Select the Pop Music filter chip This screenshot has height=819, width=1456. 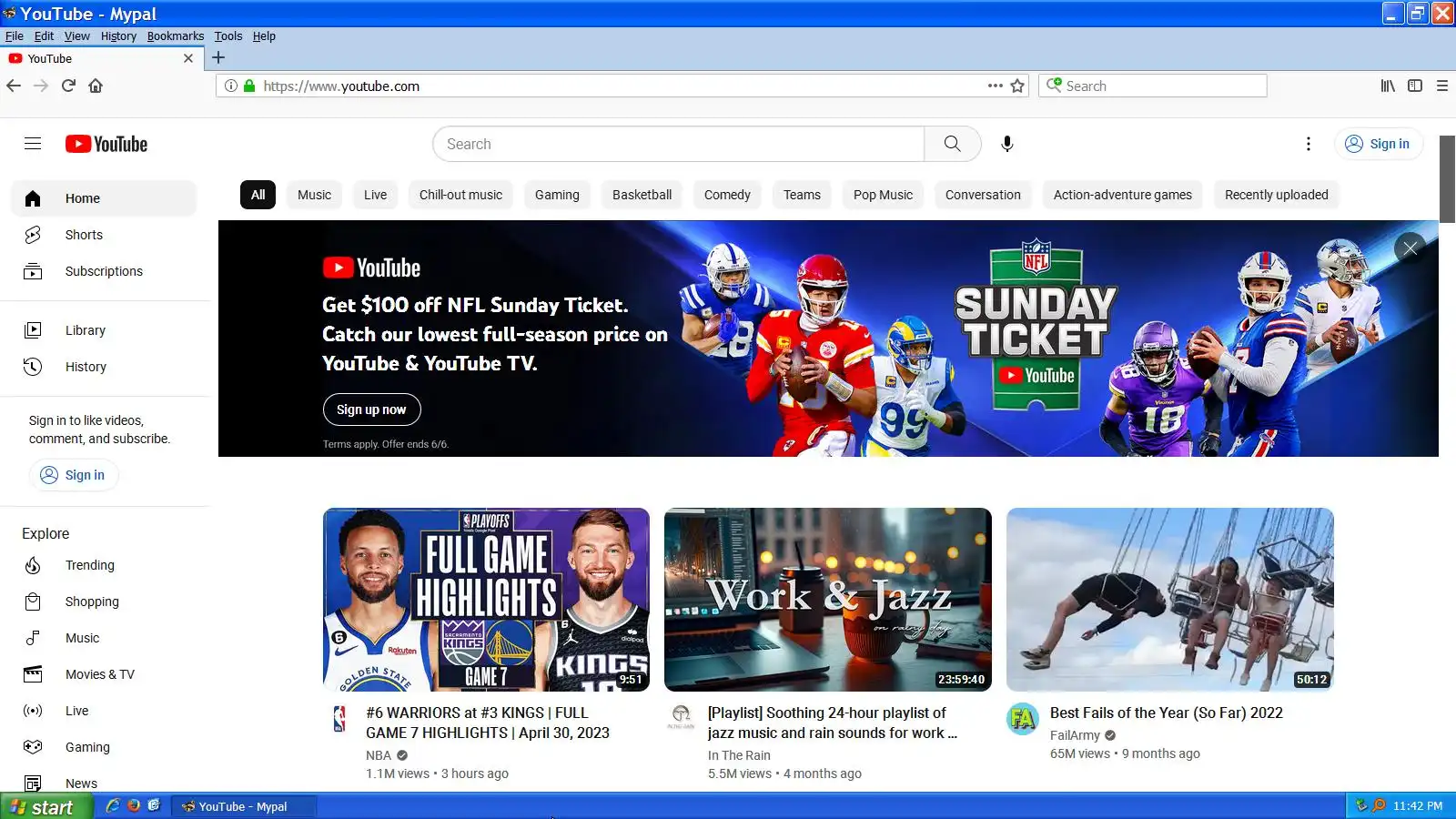[883, 195]
